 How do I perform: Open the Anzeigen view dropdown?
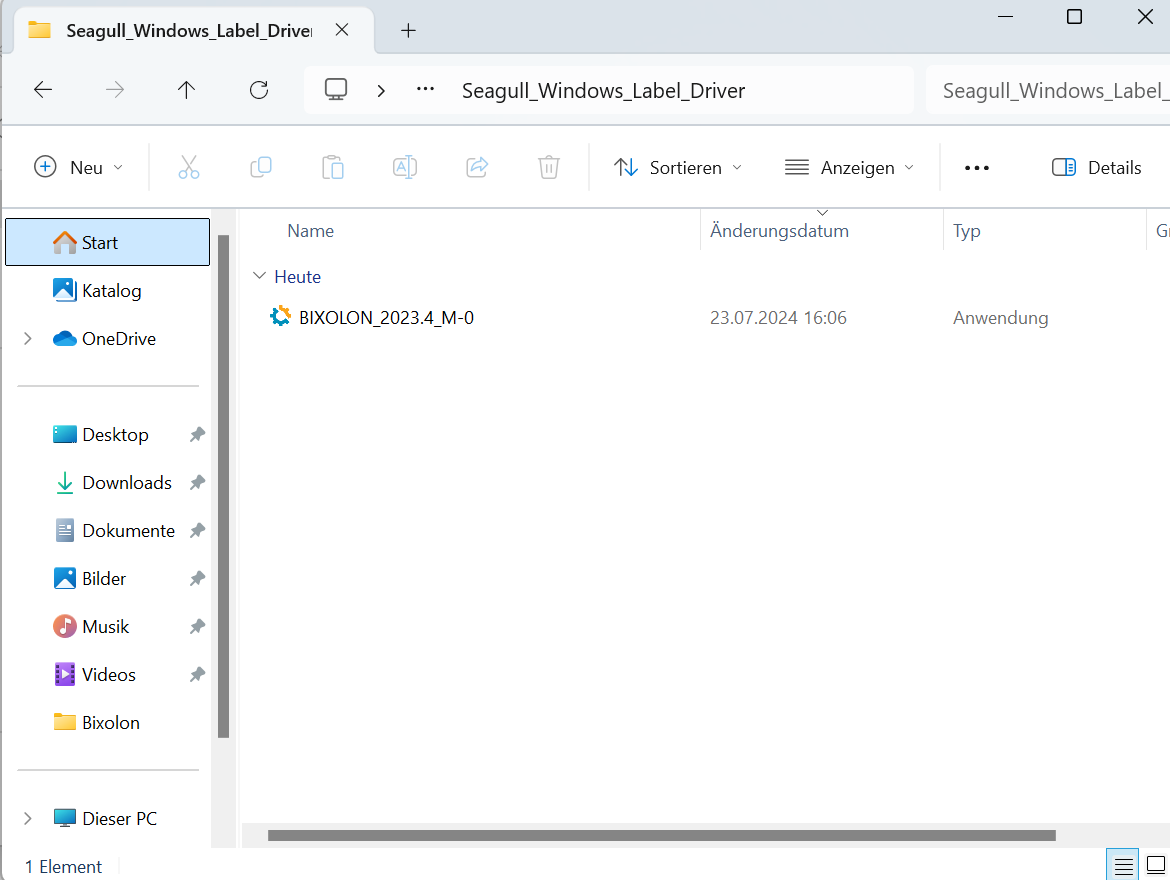849,167
